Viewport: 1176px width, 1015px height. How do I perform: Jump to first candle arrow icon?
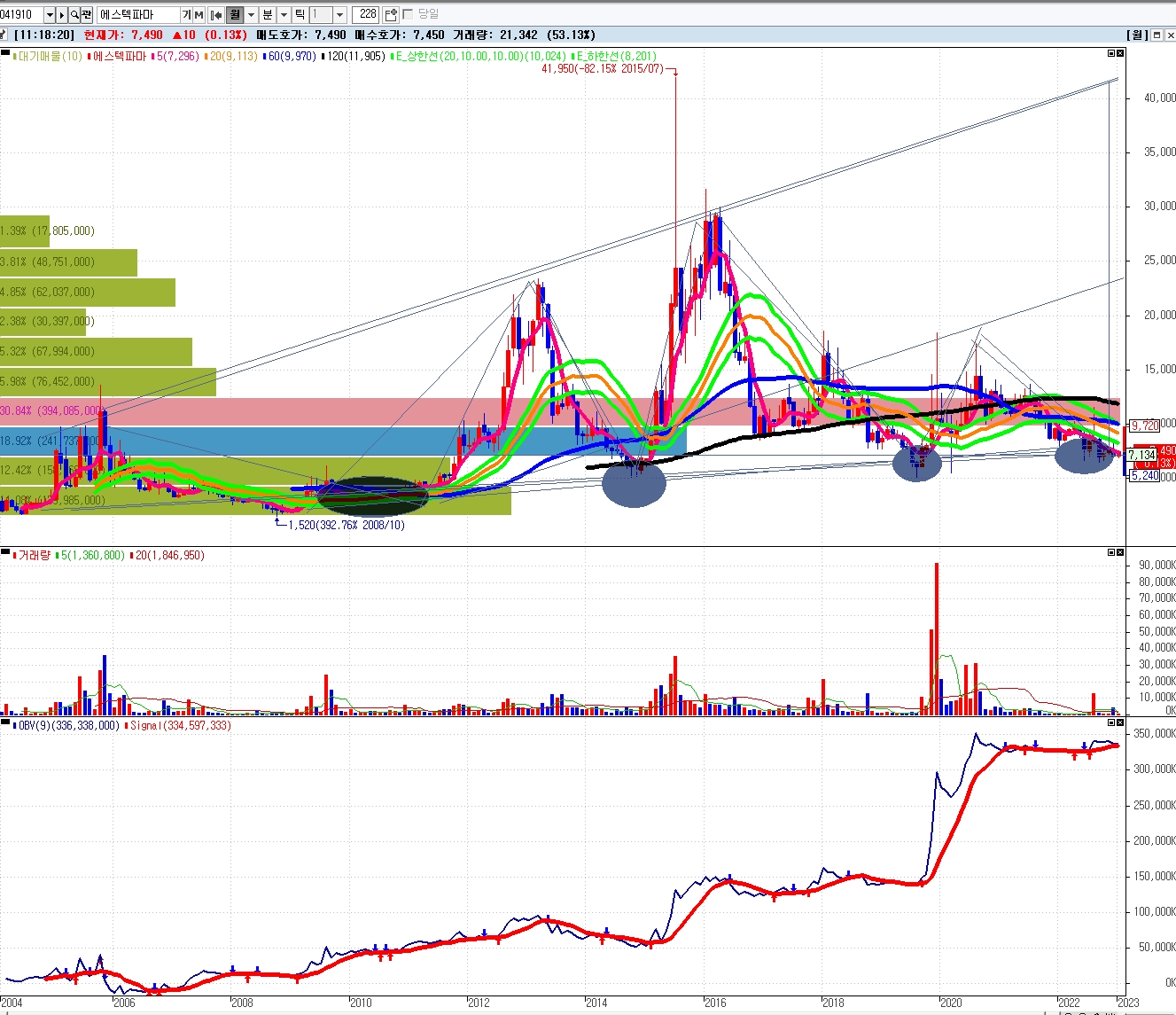click(x=216, y=15)
